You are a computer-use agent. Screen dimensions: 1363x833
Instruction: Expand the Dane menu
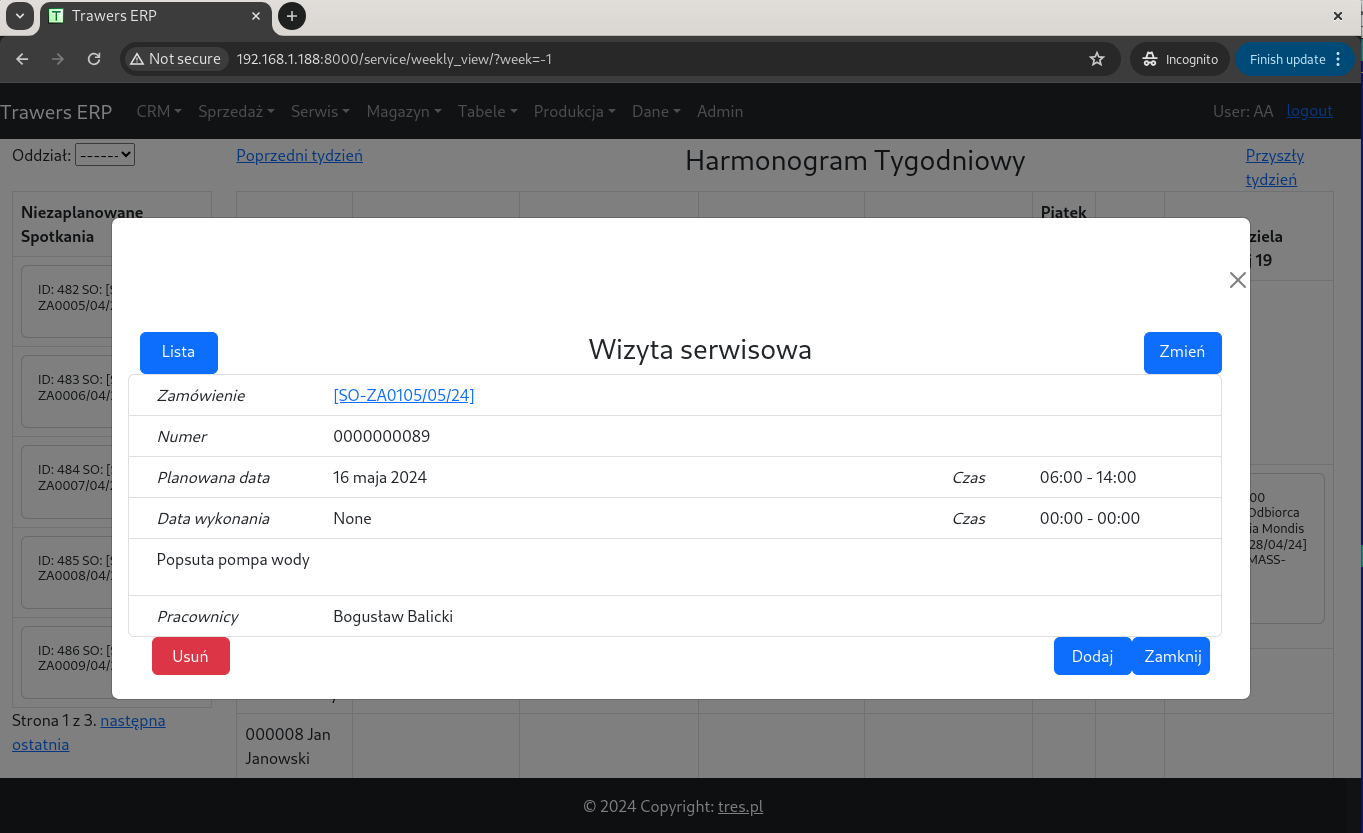click(x=656, y=111)
